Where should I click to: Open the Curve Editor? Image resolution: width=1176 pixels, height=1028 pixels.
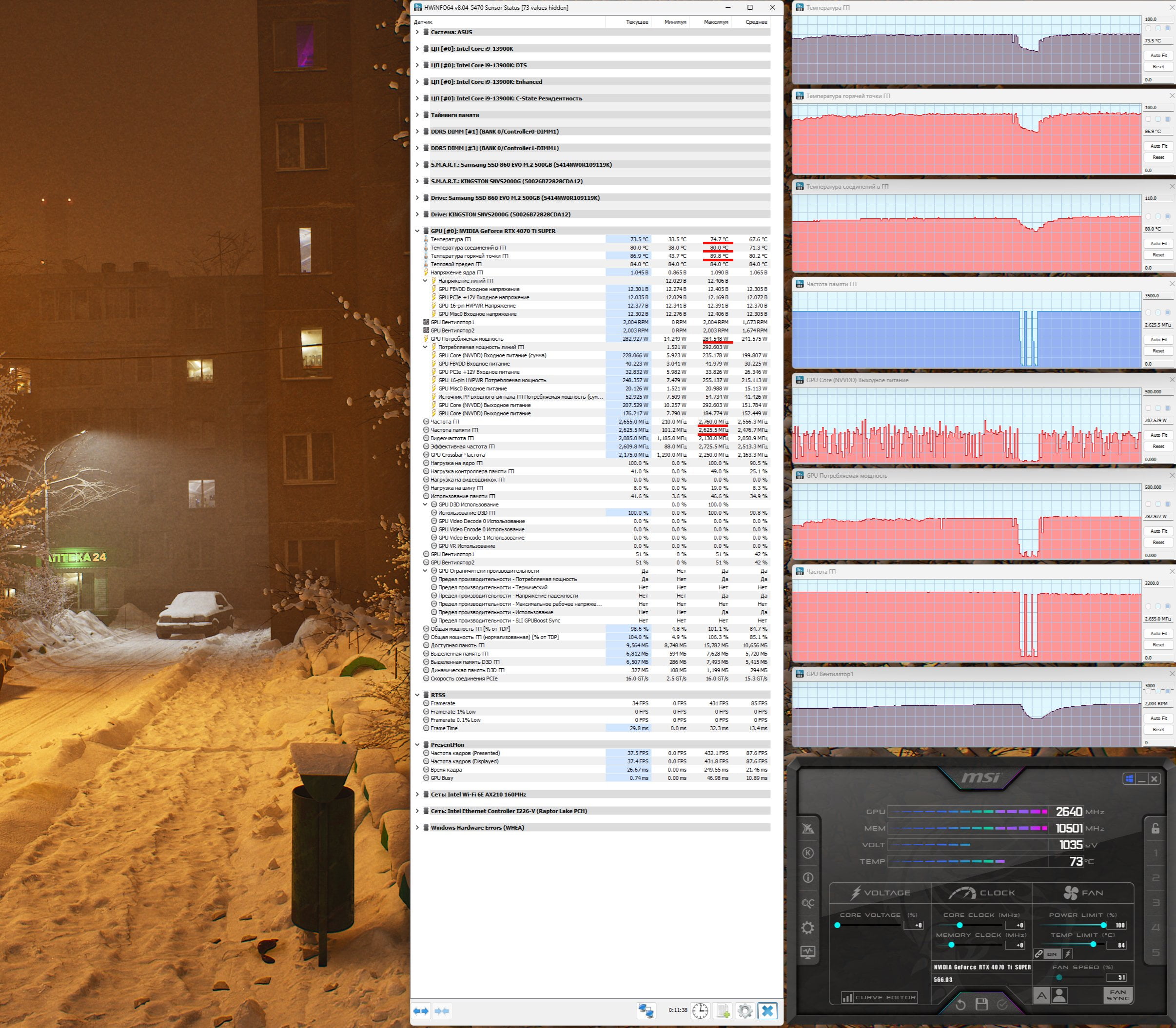pos(879,998)
